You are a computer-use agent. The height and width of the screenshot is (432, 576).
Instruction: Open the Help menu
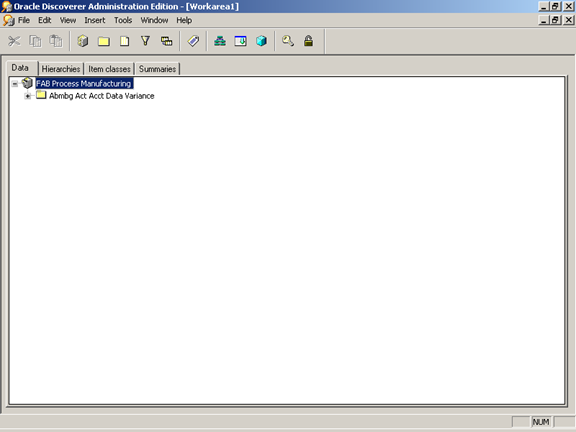click(184, 20)
